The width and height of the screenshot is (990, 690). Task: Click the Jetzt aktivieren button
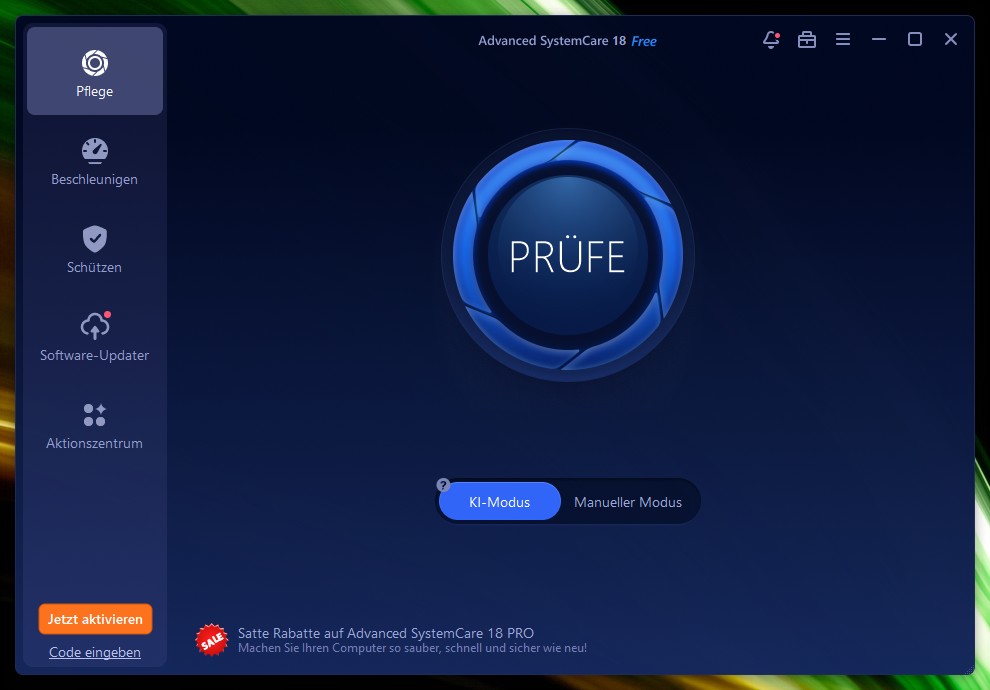95,619
